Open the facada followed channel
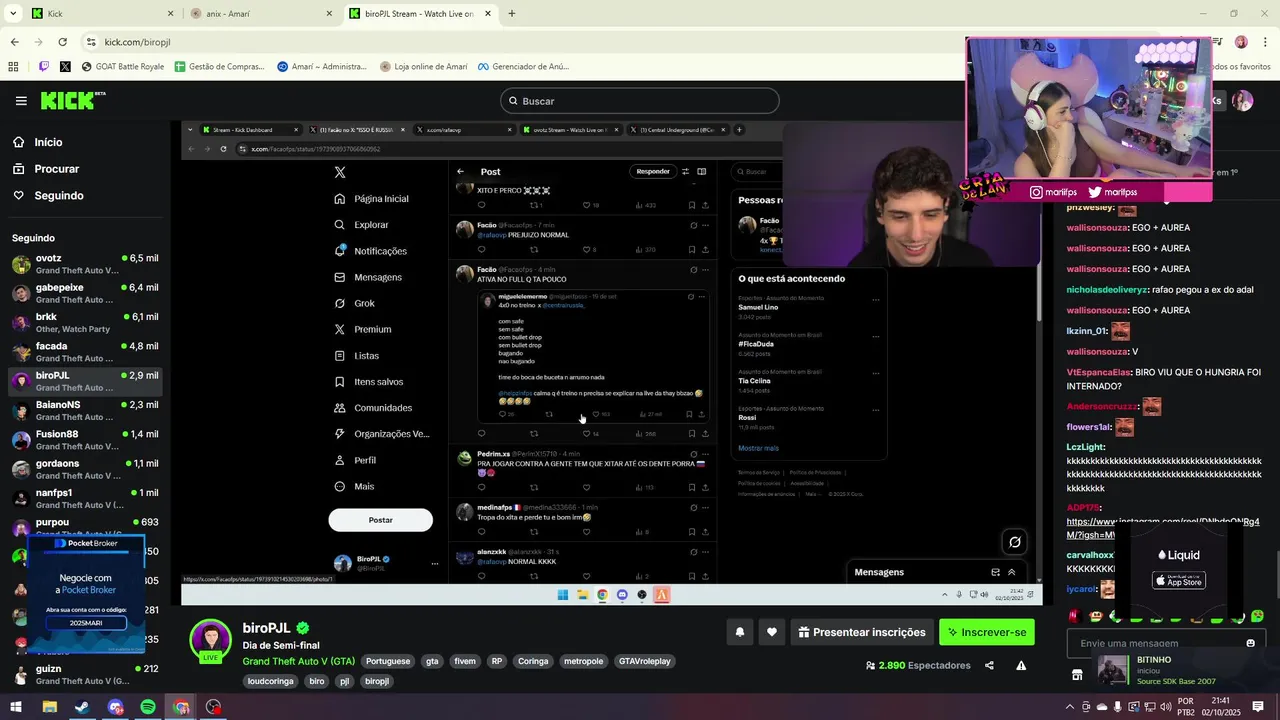1280x720 pixels. click(85, 352)
